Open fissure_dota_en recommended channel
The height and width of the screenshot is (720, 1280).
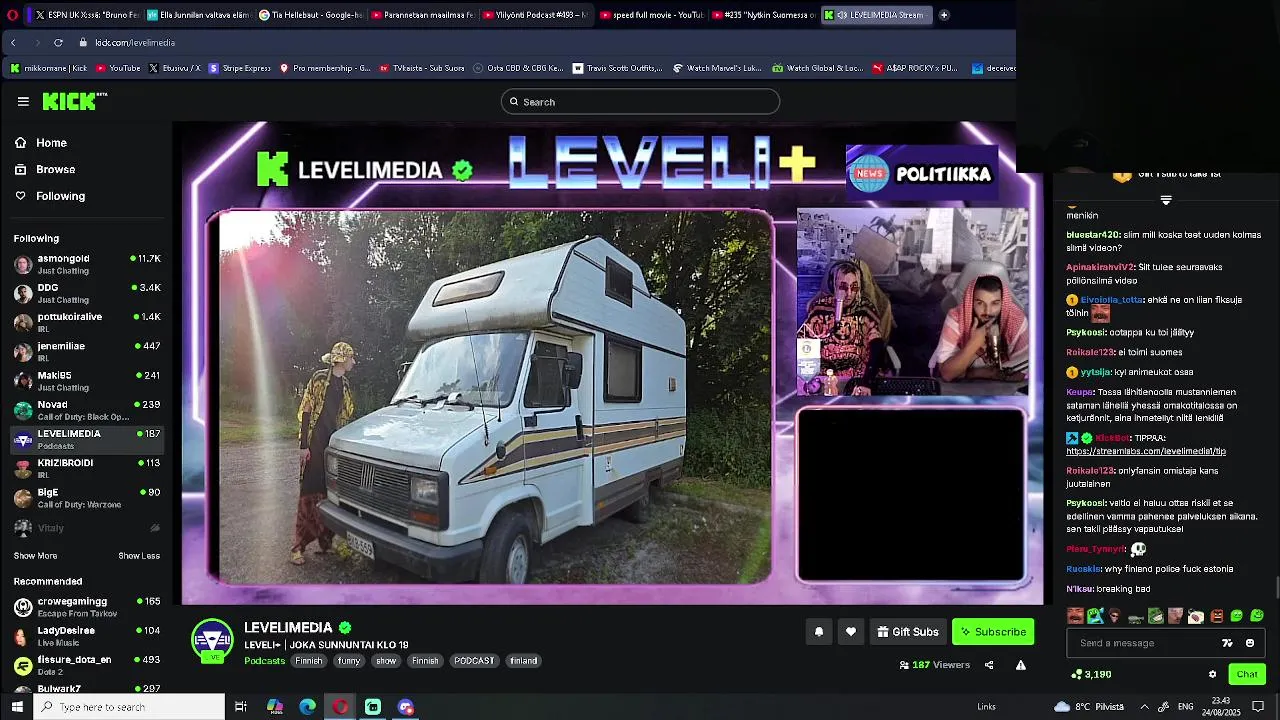click(x=87, y=665)
